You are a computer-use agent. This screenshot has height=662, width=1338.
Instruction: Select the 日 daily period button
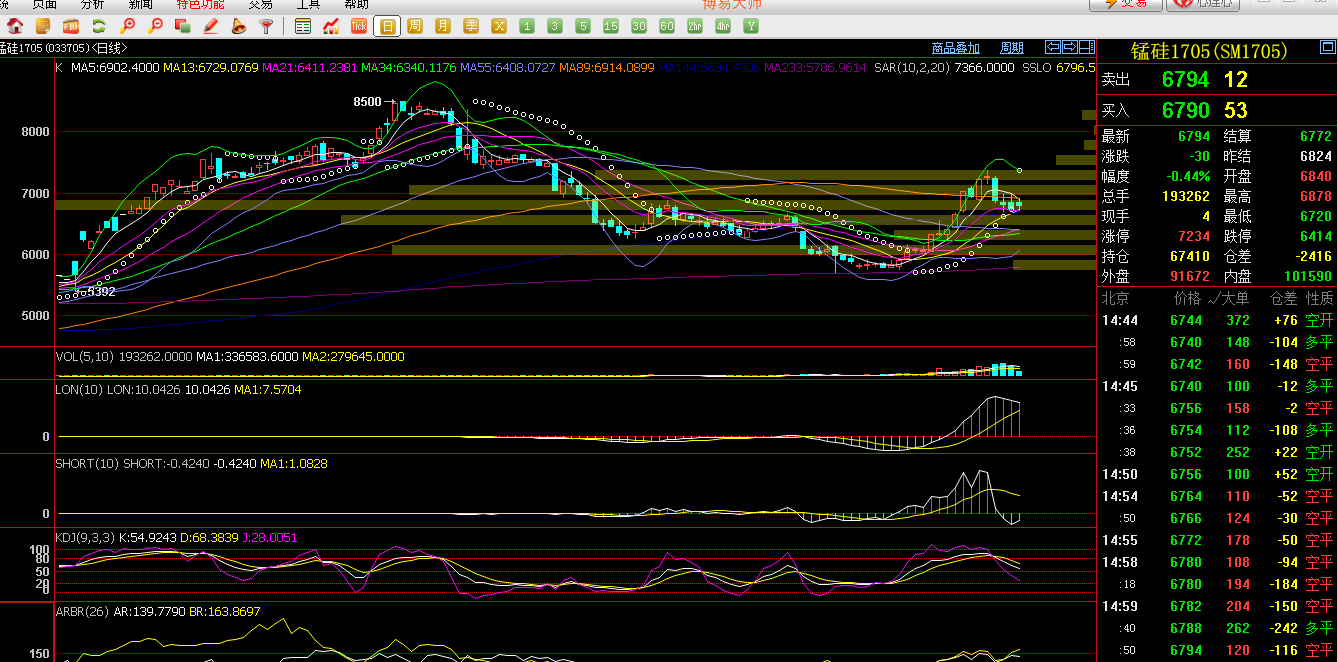pos(387,26)
